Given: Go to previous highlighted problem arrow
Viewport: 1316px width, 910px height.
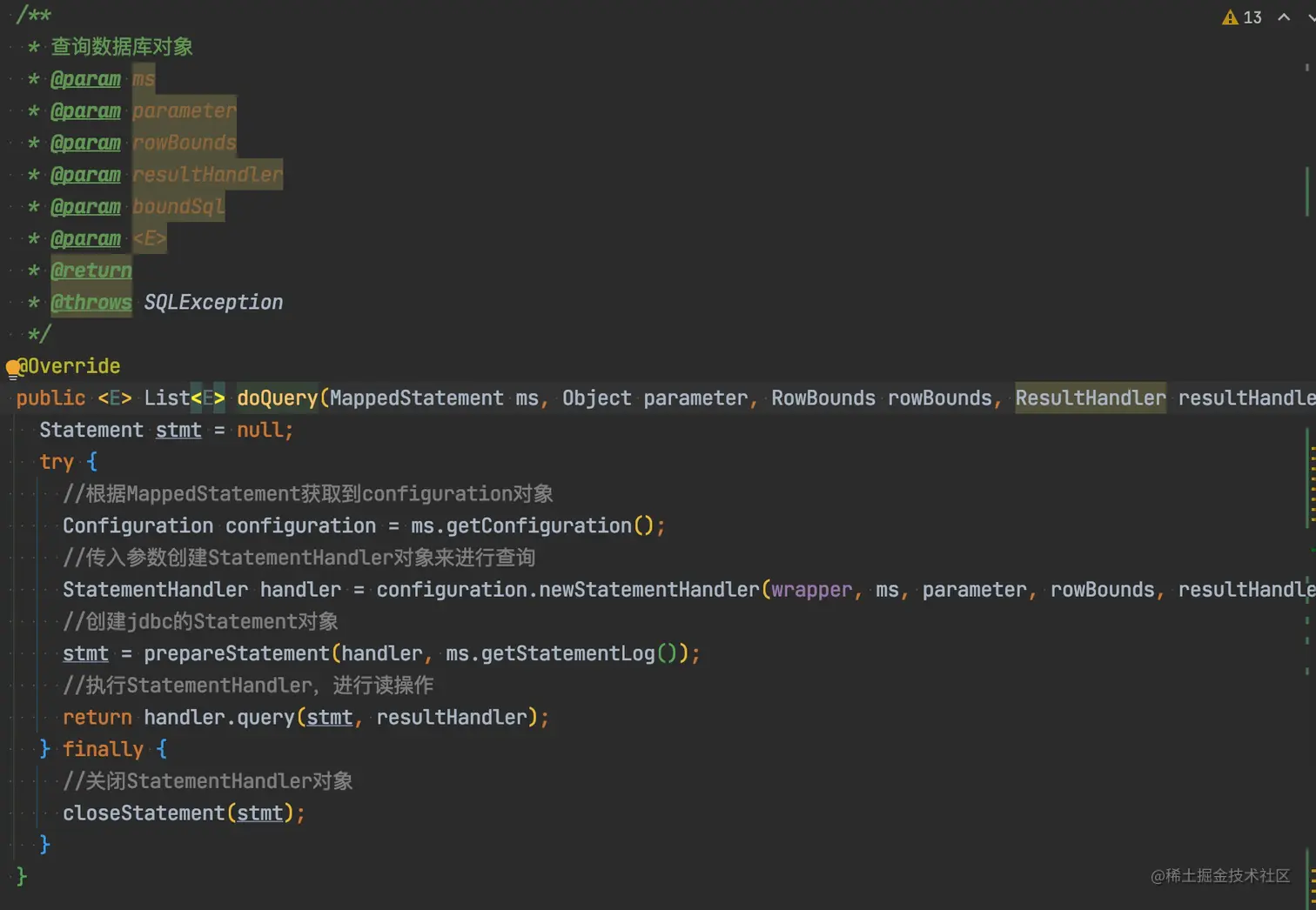Looking at the screenshot, I should tap(1284, 17).
